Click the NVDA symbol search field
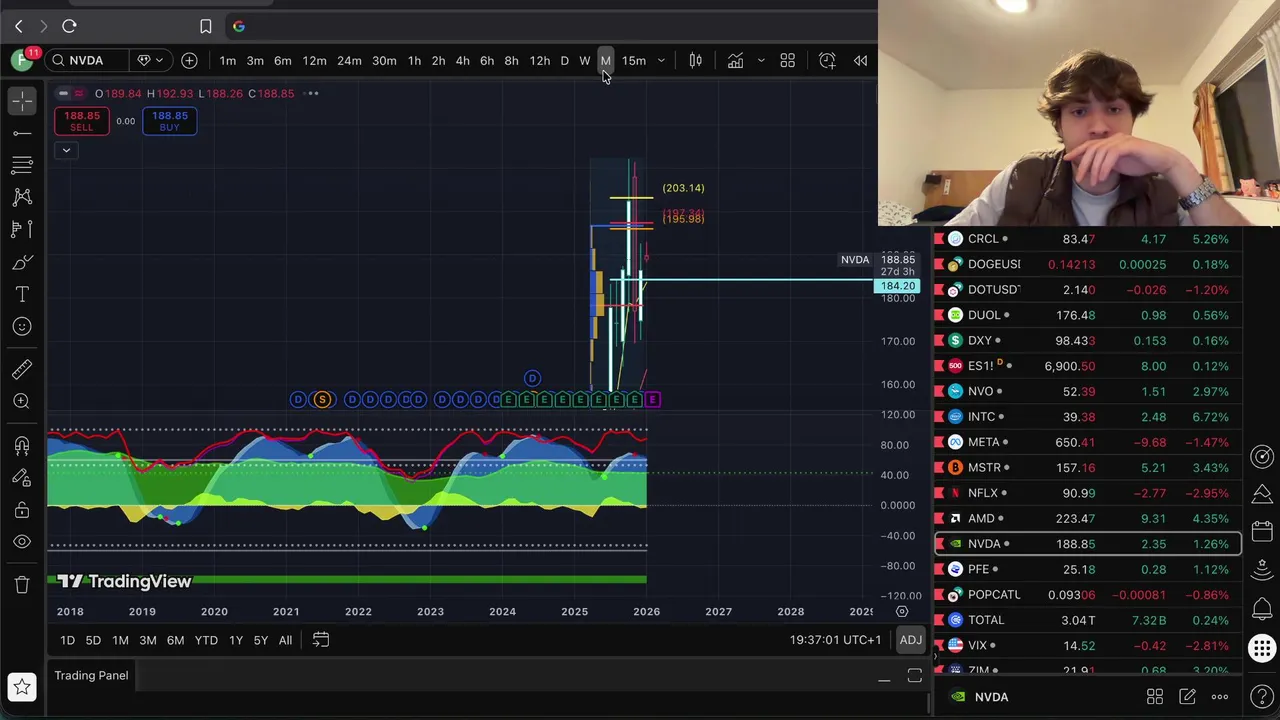Screen dimensions: 1280x720 [86, 61]
